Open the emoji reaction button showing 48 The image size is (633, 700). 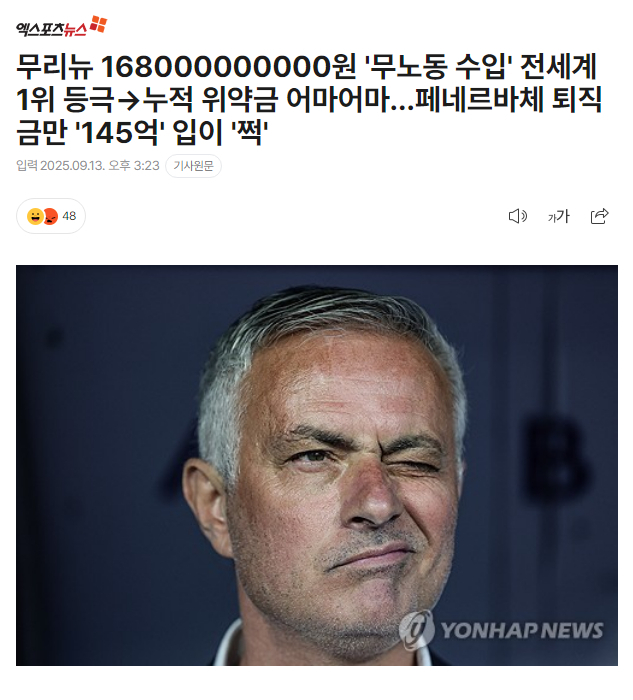coord(51,216)
